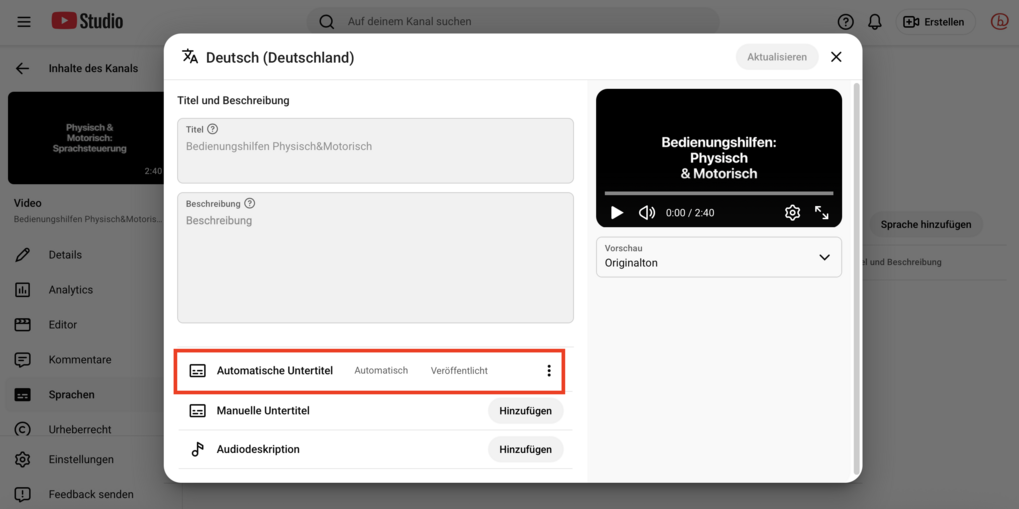
Task: Click the Beschreibung text field
Action: [375, 265]
